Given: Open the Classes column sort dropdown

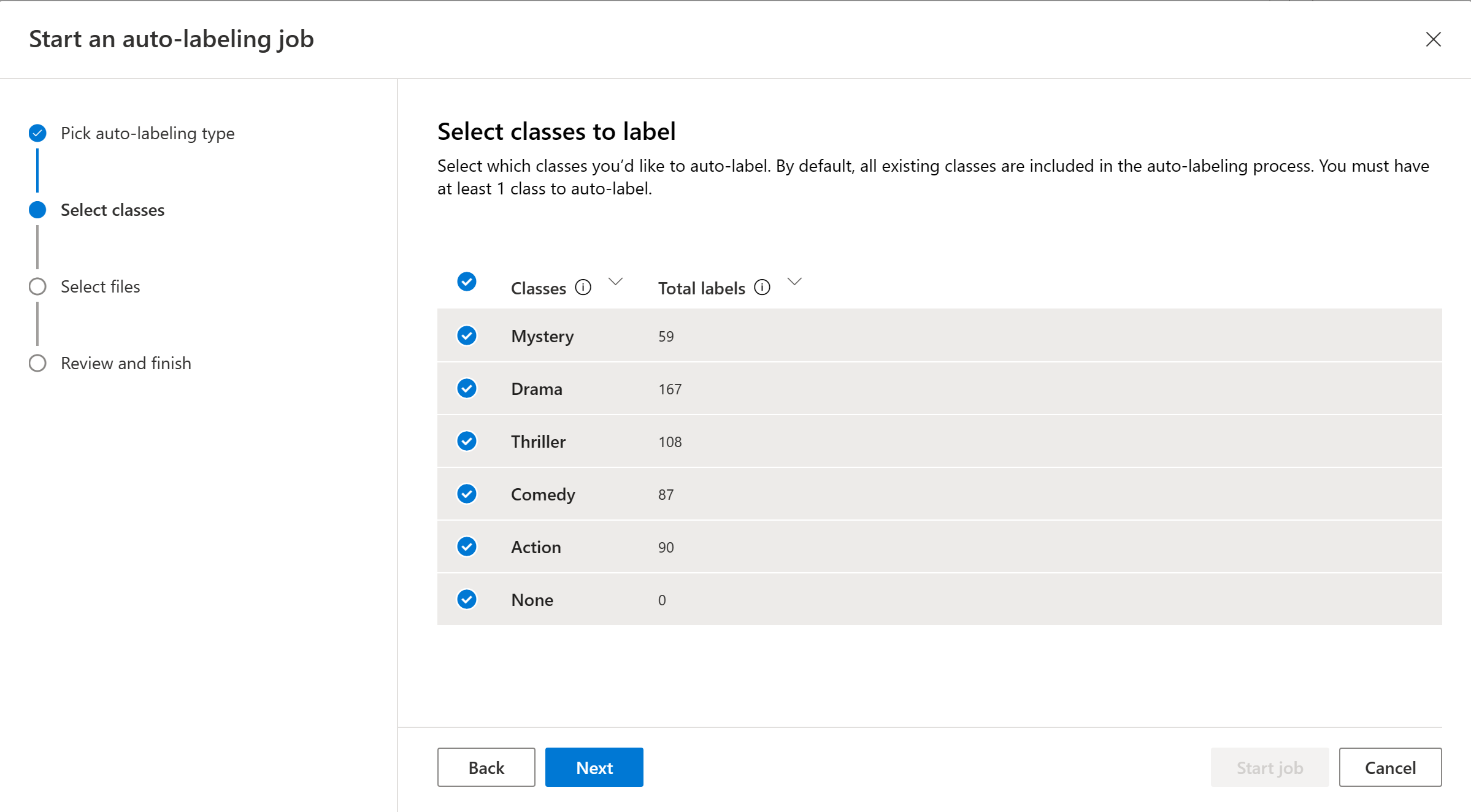Looking at the screenshot, I should click(615, 283).
